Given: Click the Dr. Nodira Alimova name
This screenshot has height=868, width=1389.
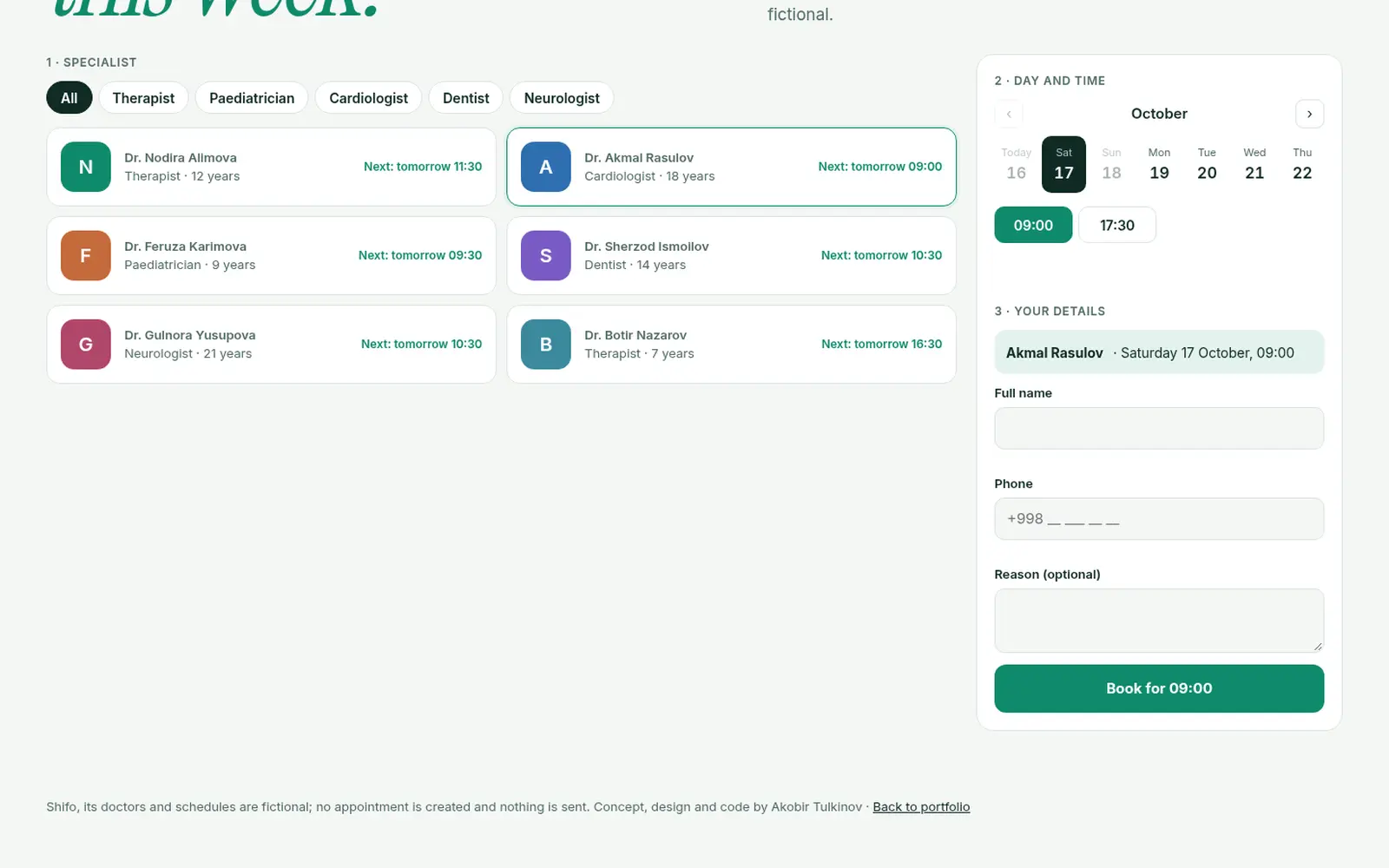Looking at the screenshot, I should tap(181, 158).
